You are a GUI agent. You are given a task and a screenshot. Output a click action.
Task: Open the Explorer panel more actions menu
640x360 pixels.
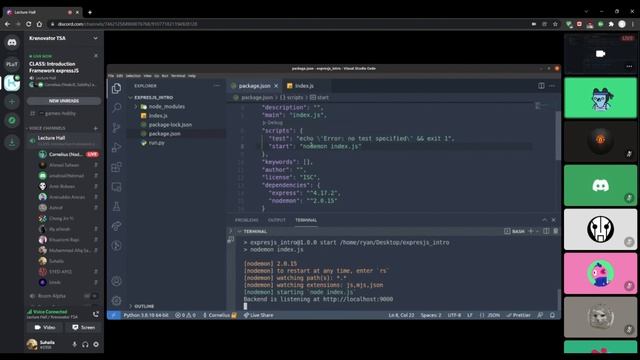(217, 86)
